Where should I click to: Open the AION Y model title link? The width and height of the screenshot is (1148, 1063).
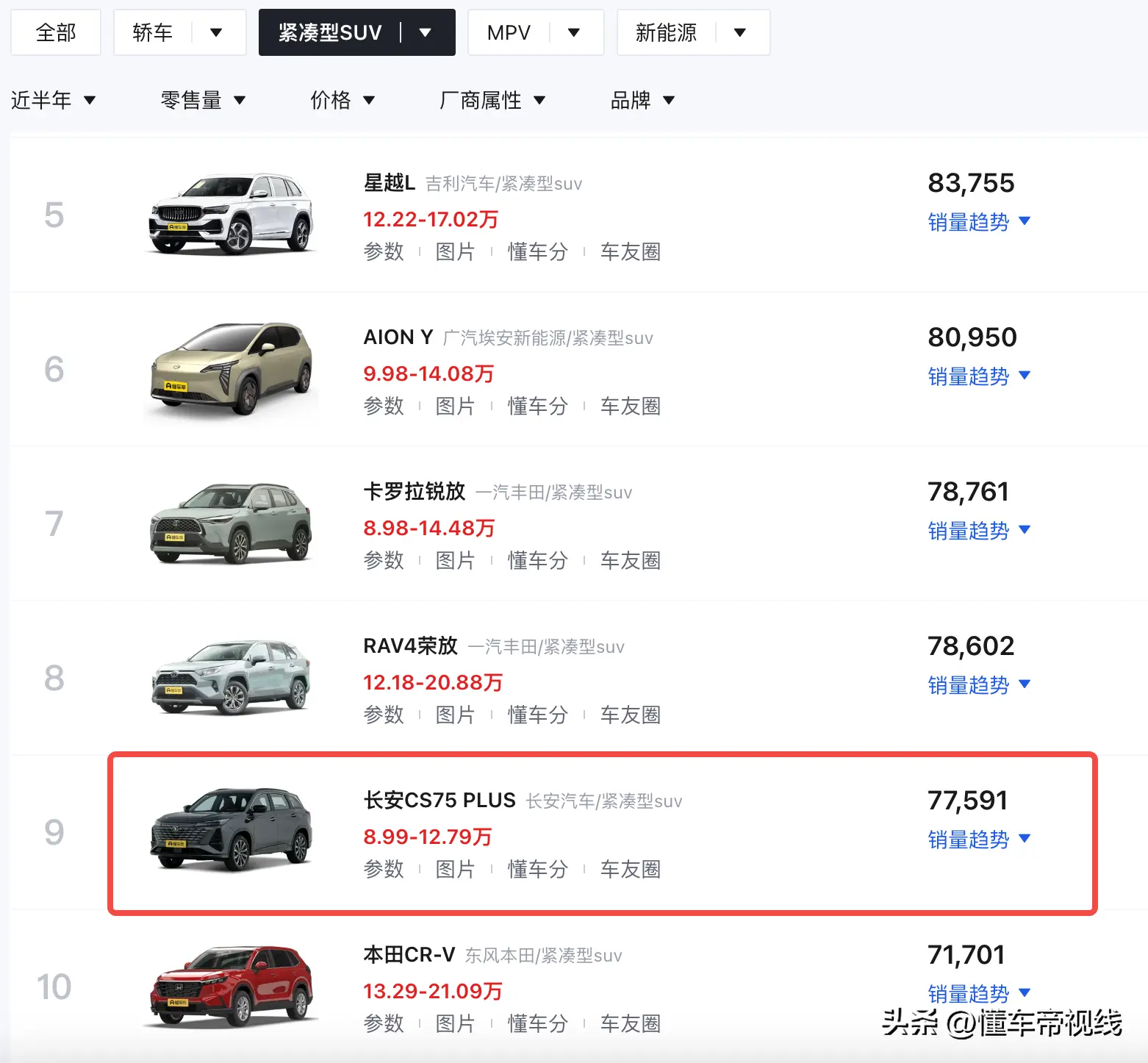point(398,337)
